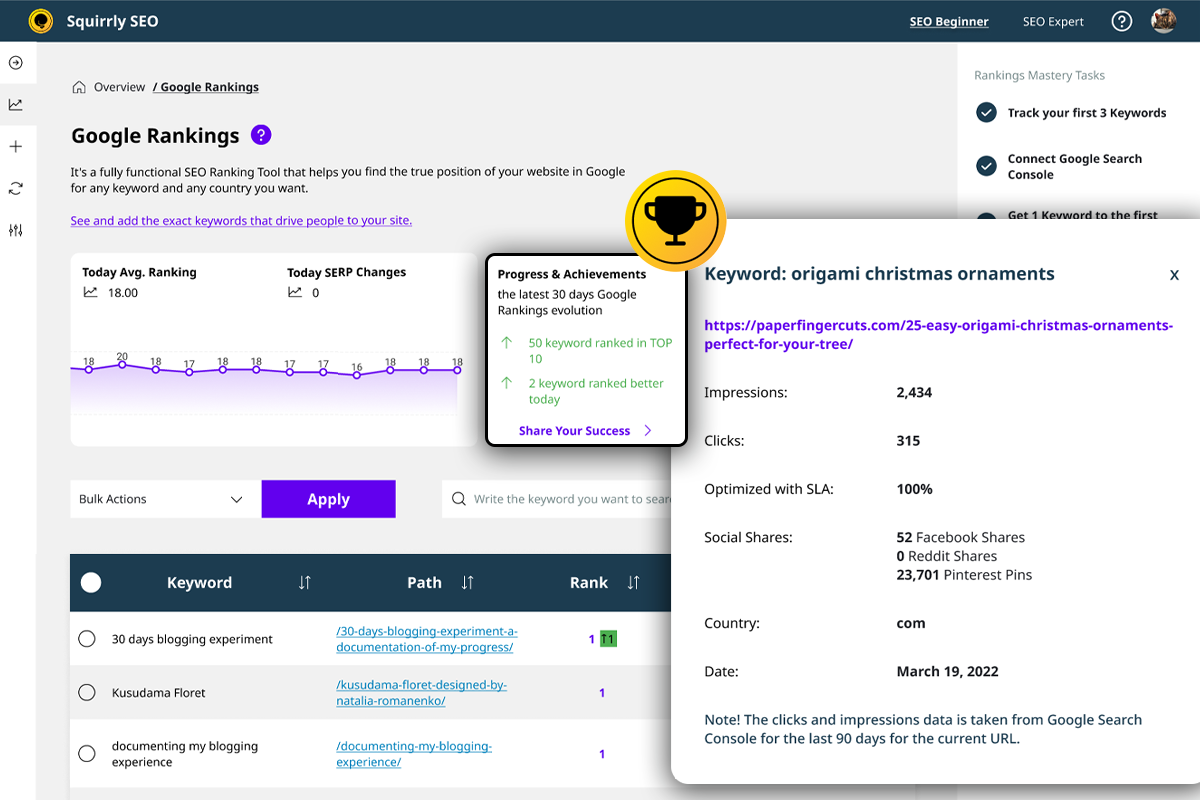The image size is (1200, 800).
Task: Switch to SEO Beginner mode
Action: (x=948, y=21)
